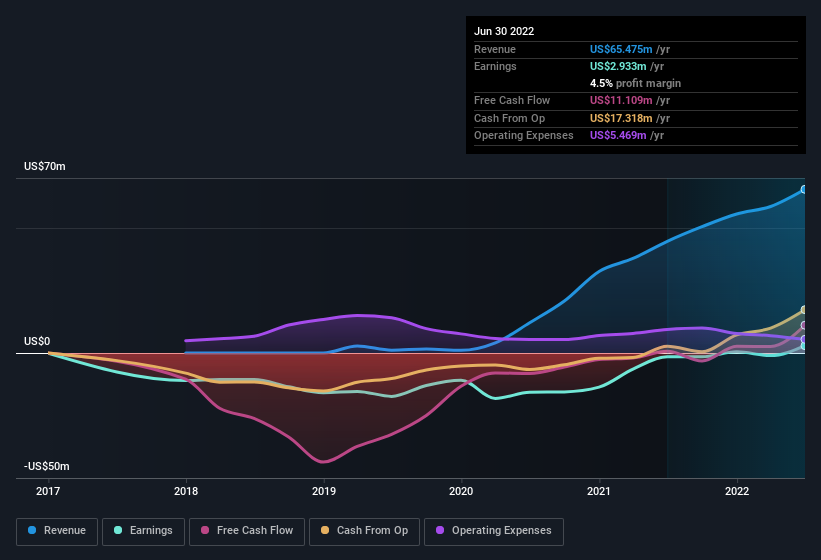Screen dimensions: 821x560
Task: Click the 2019 x-axis label
Action: point(324,491)
